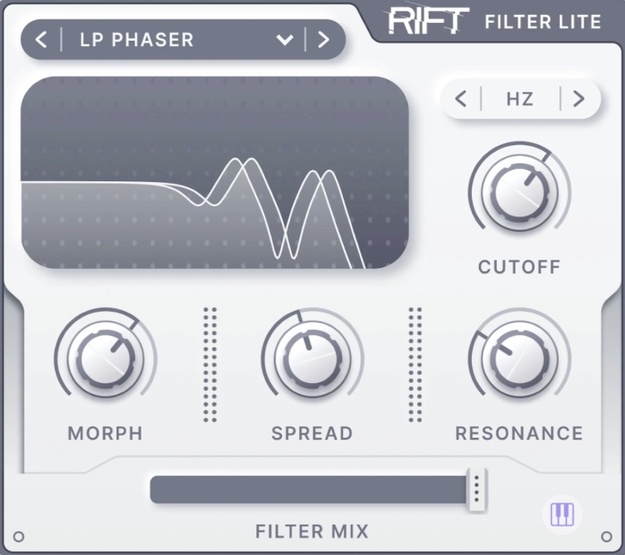Click the filter response curve display
Image resolution: width=625 pixels, height=555 pixels.
[x=215, y=173]
